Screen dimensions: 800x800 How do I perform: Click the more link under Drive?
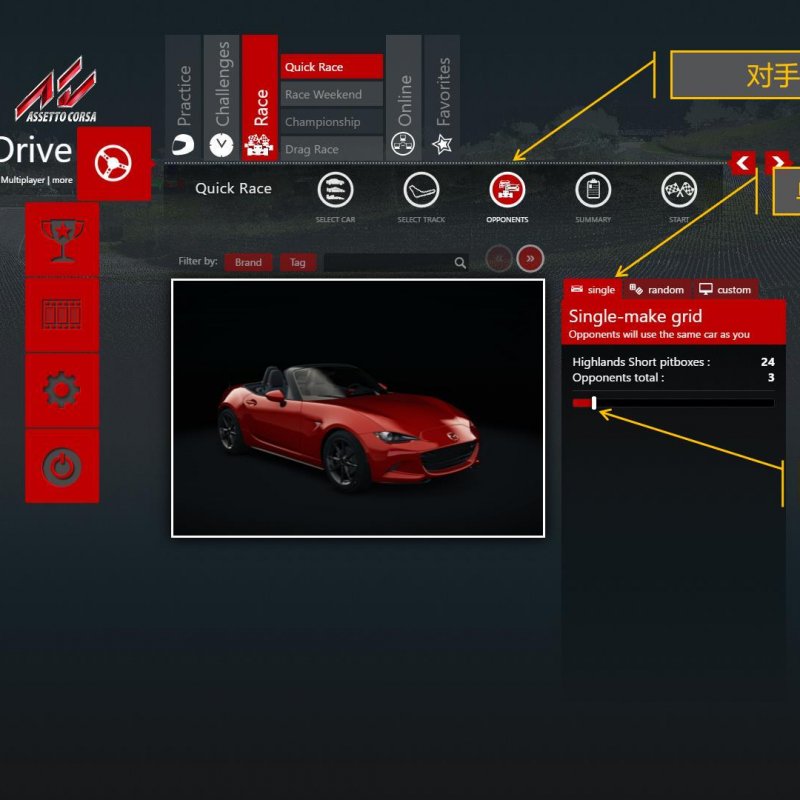(62, 180)
